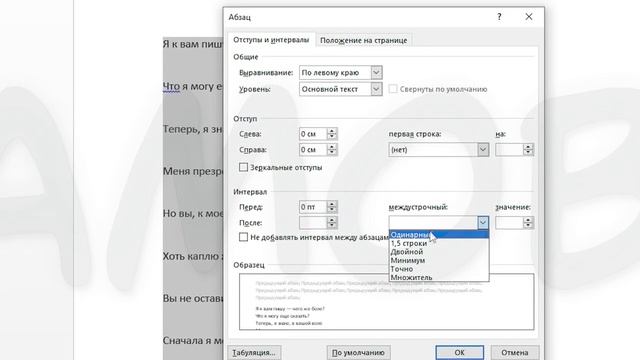Screen dimensions: 640x360
Task: Choose Множитель line spacing option
Action: [x=439, y=278]
